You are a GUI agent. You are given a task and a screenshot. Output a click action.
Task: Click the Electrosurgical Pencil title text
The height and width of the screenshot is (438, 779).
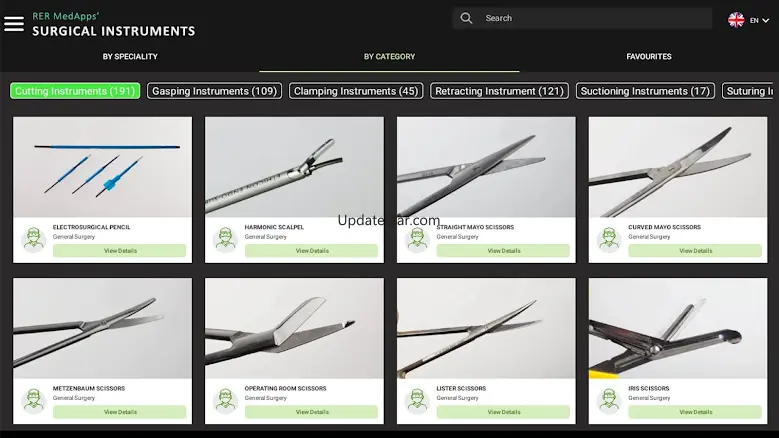pyautogui.click(x=91, y=227)
